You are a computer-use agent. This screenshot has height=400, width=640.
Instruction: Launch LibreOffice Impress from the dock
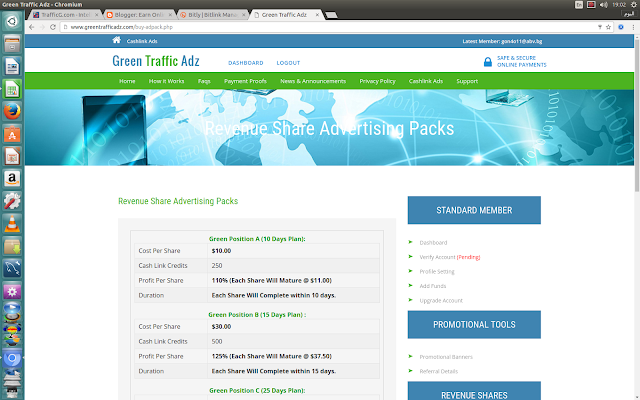12,156
